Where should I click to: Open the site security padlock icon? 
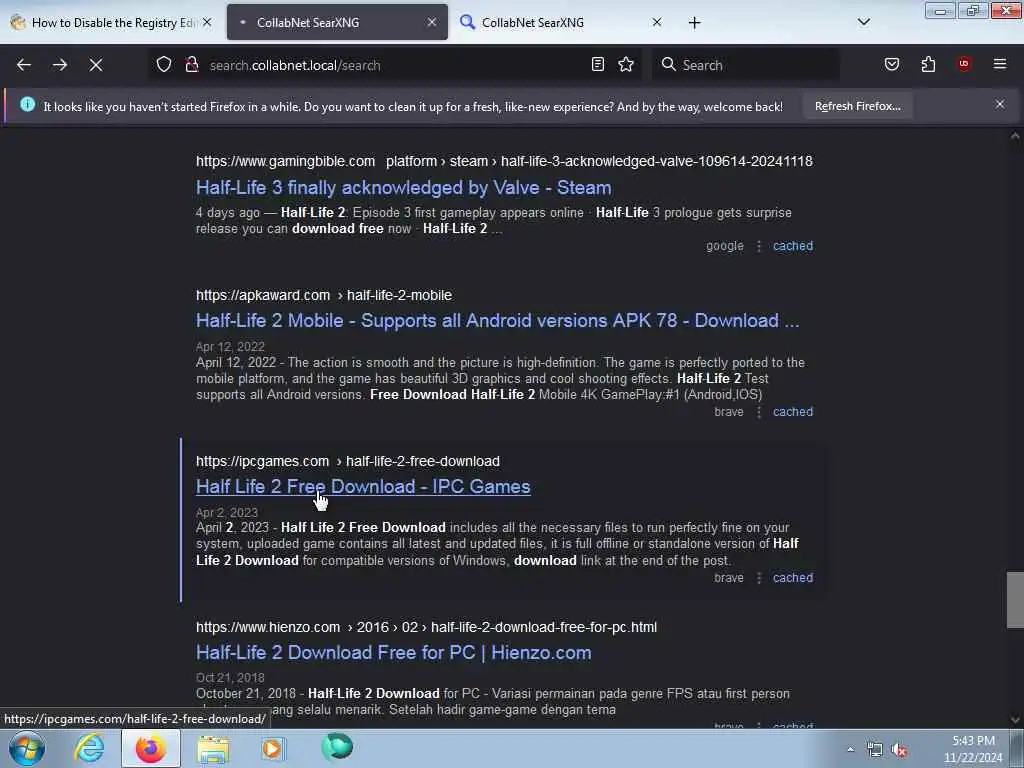(192, 65)
